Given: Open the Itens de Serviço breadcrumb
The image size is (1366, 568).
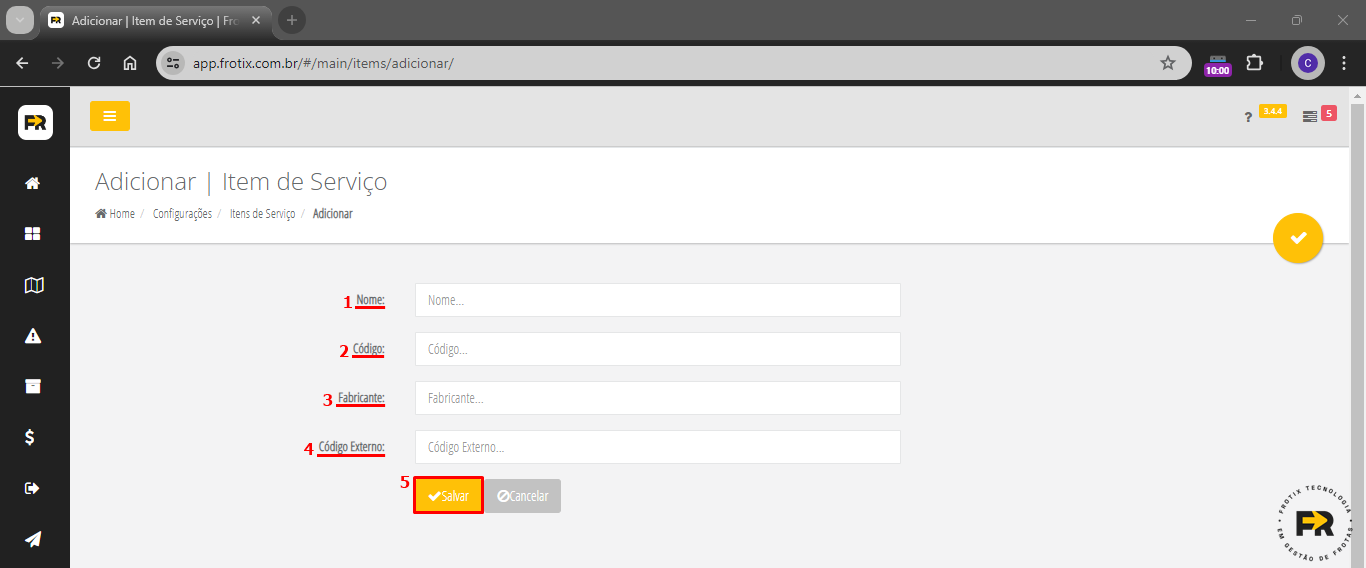Looking at the screenshot, I should click(262, 214).
